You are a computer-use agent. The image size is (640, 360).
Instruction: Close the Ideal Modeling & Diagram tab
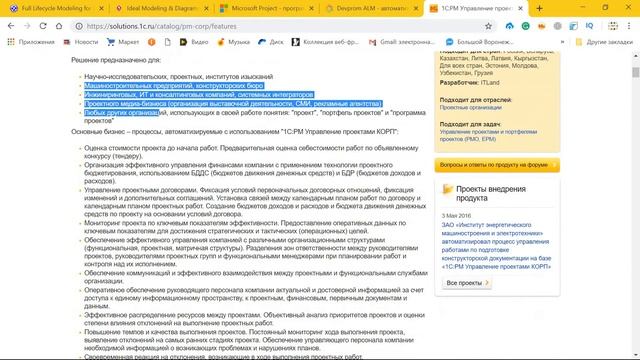[x=206, y=8]
